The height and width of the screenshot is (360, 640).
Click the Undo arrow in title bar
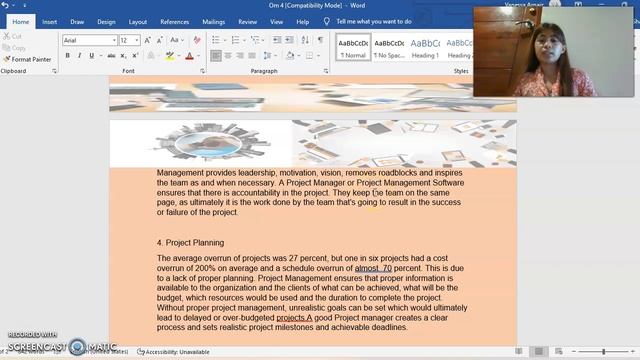5,5
